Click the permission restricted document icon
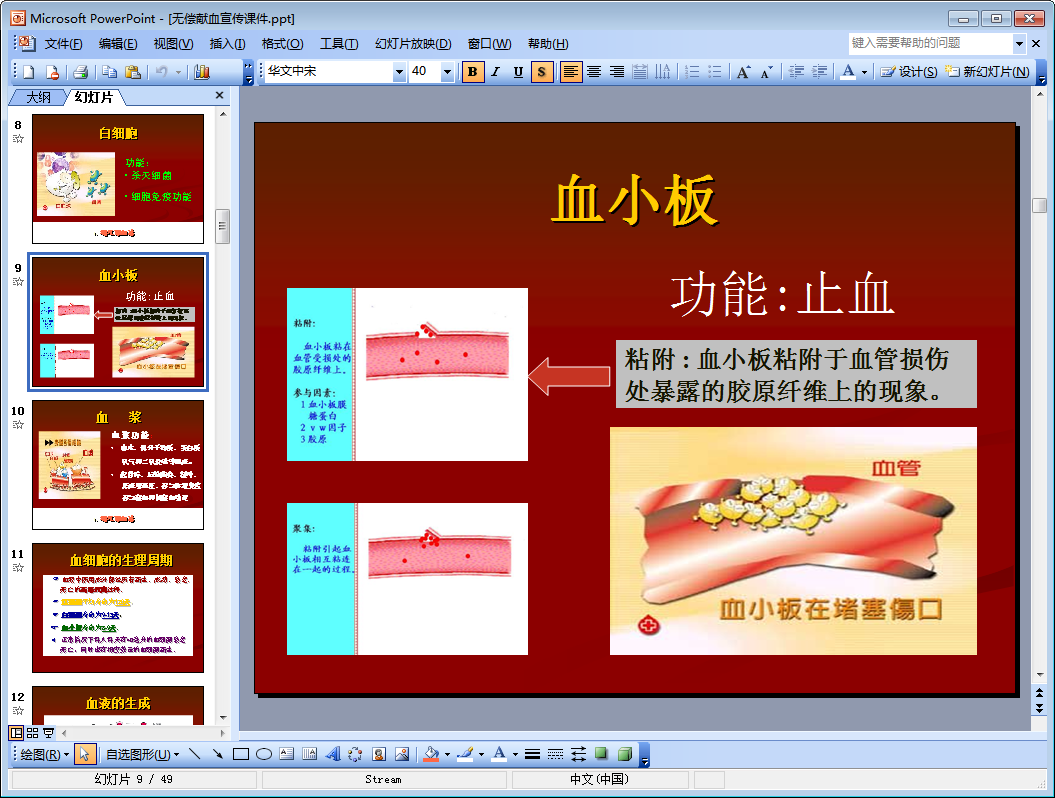Screen dimensions: 1055x798 point(52,72)
